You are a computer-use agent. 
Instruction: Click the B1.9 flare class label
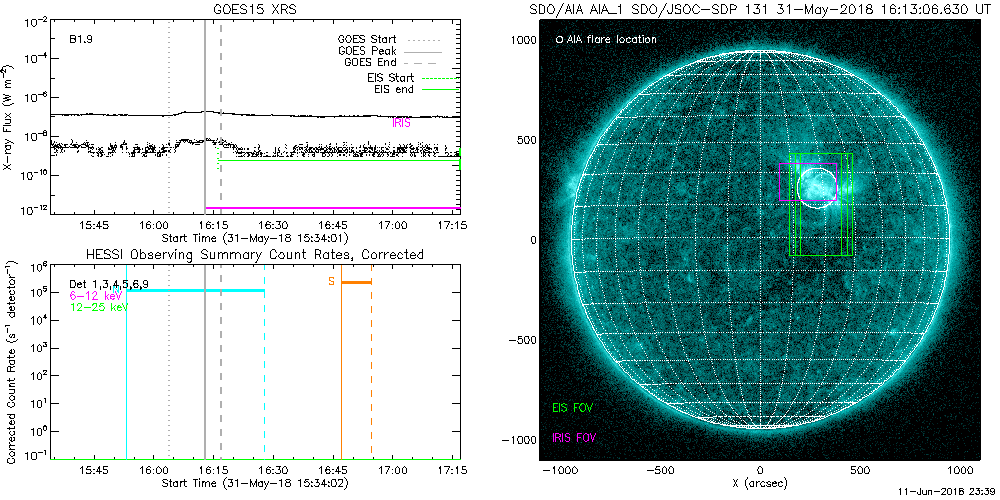pyautogui.click(x=80, y=39)
